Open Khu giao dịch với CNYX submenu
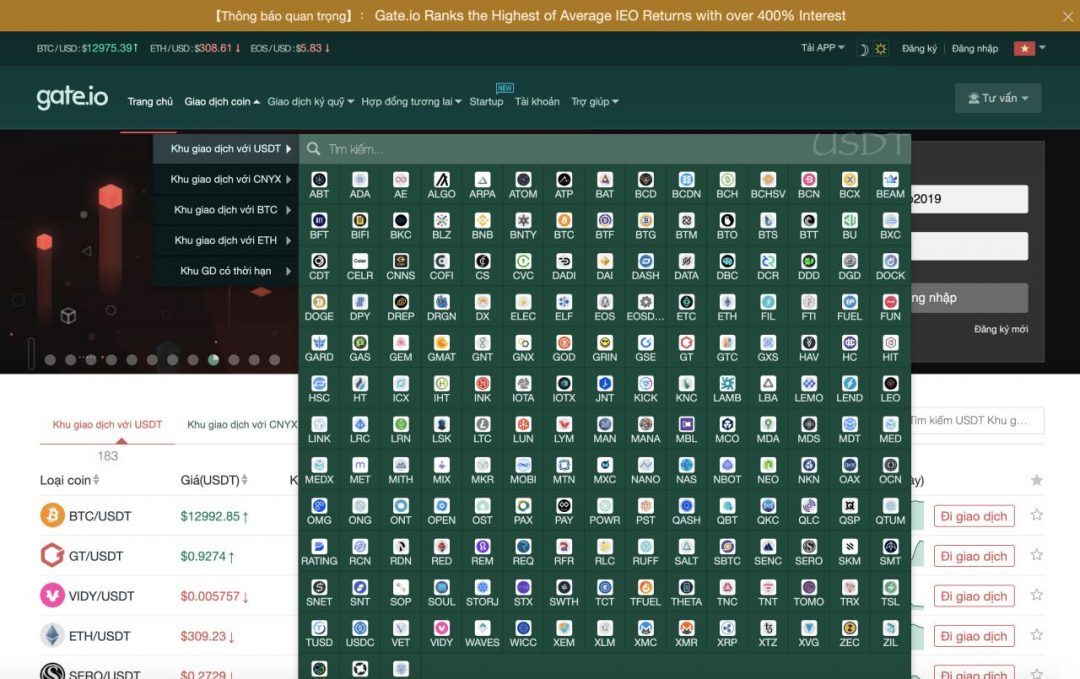 [226, 179]
